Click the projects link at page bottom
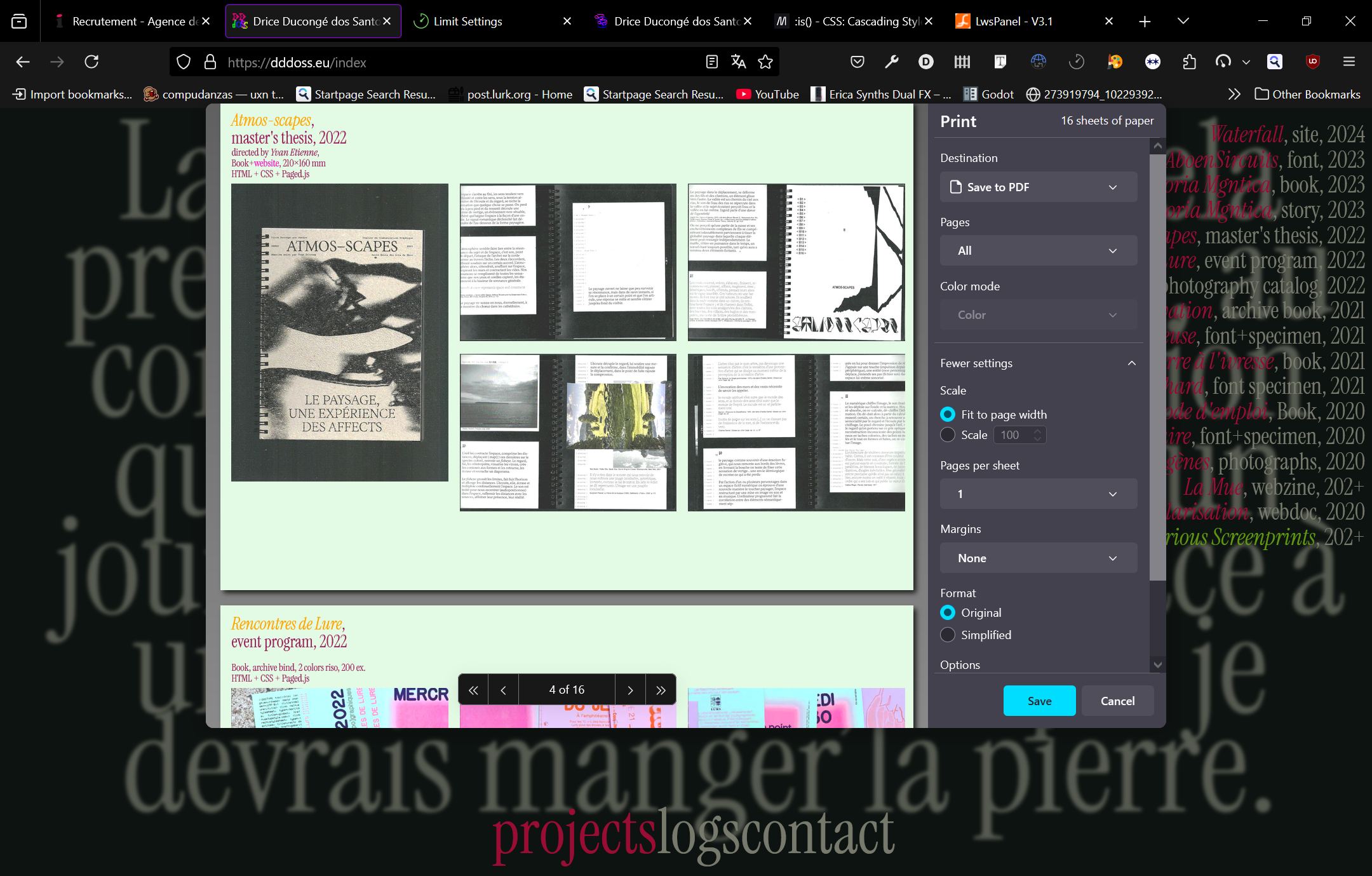 click(x=574, y=835)
